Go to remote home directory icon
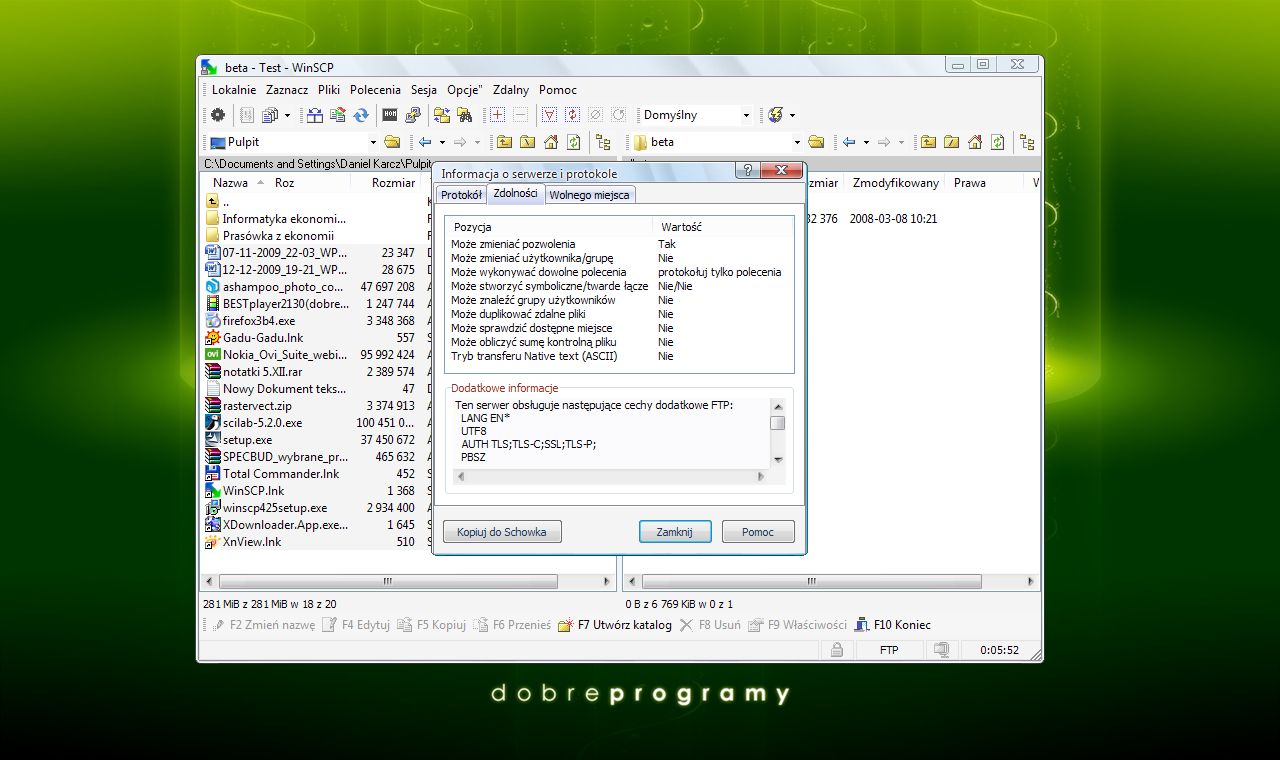Image resolution: width=1280 pixels, height=760 pixels. pos(974,142)
